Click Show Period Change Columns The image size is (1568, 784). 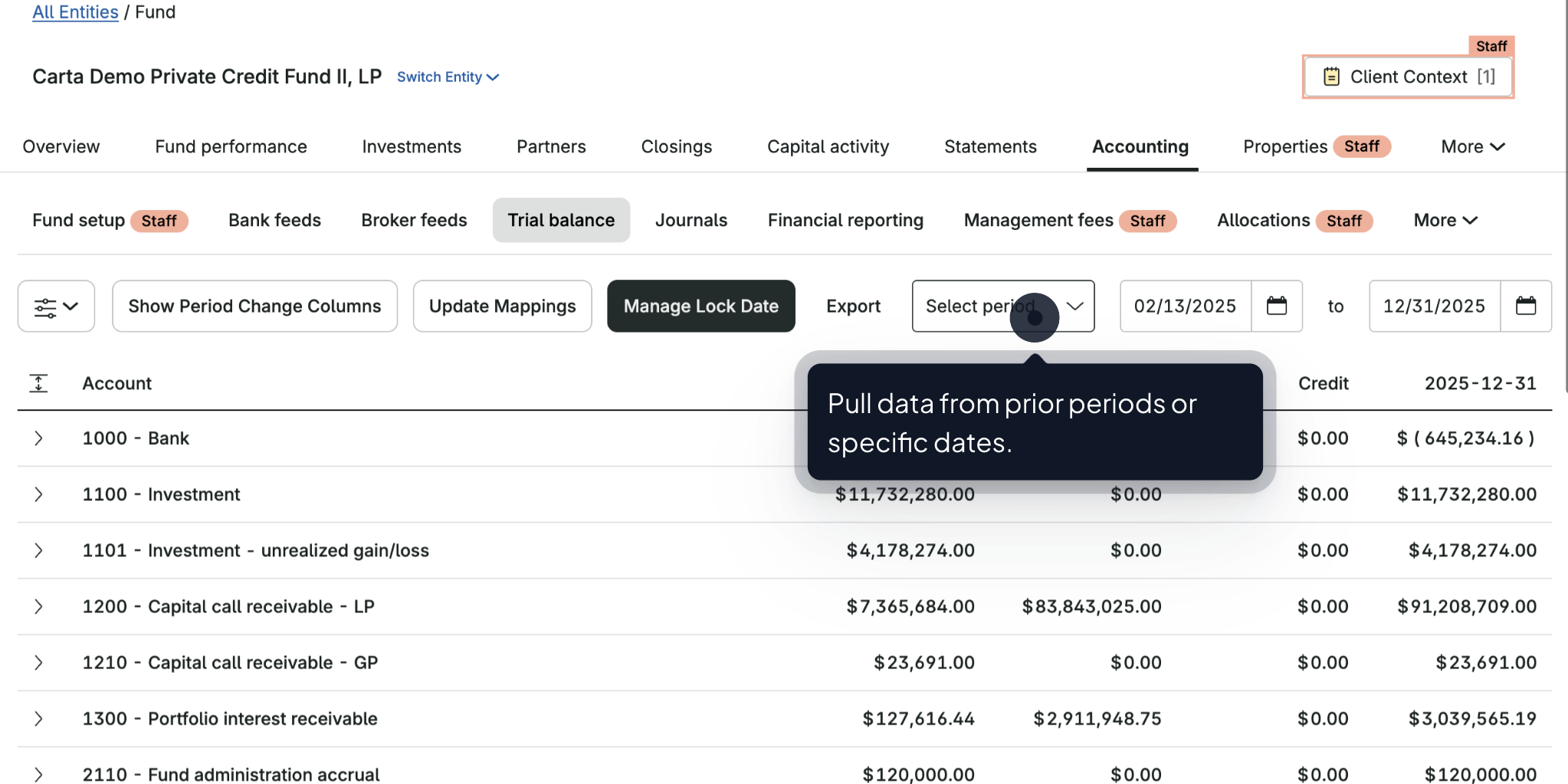coord(254,306)
